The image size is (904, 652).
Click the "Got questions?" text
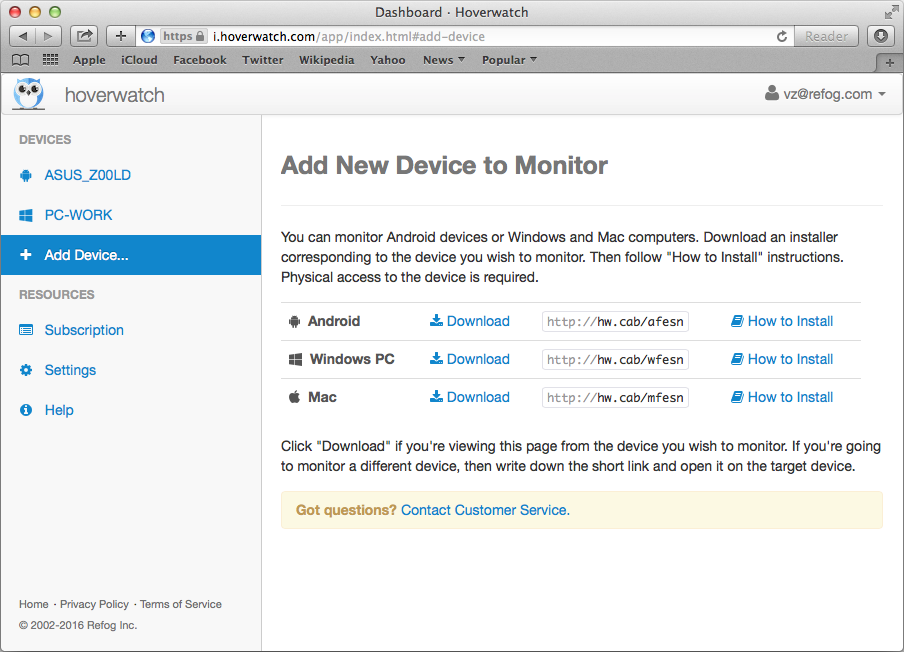(x=346, y=510)
